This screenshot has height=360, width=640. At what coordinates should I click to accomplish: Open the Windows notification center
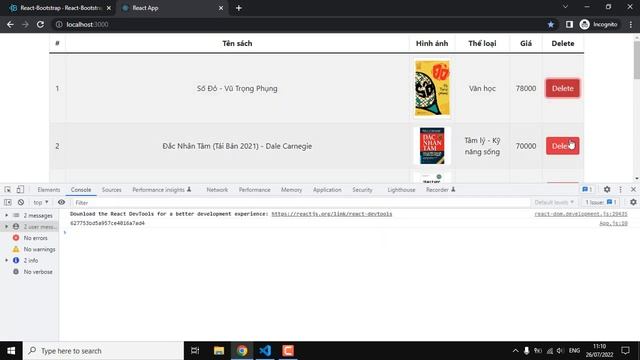[x=625, y=351]
